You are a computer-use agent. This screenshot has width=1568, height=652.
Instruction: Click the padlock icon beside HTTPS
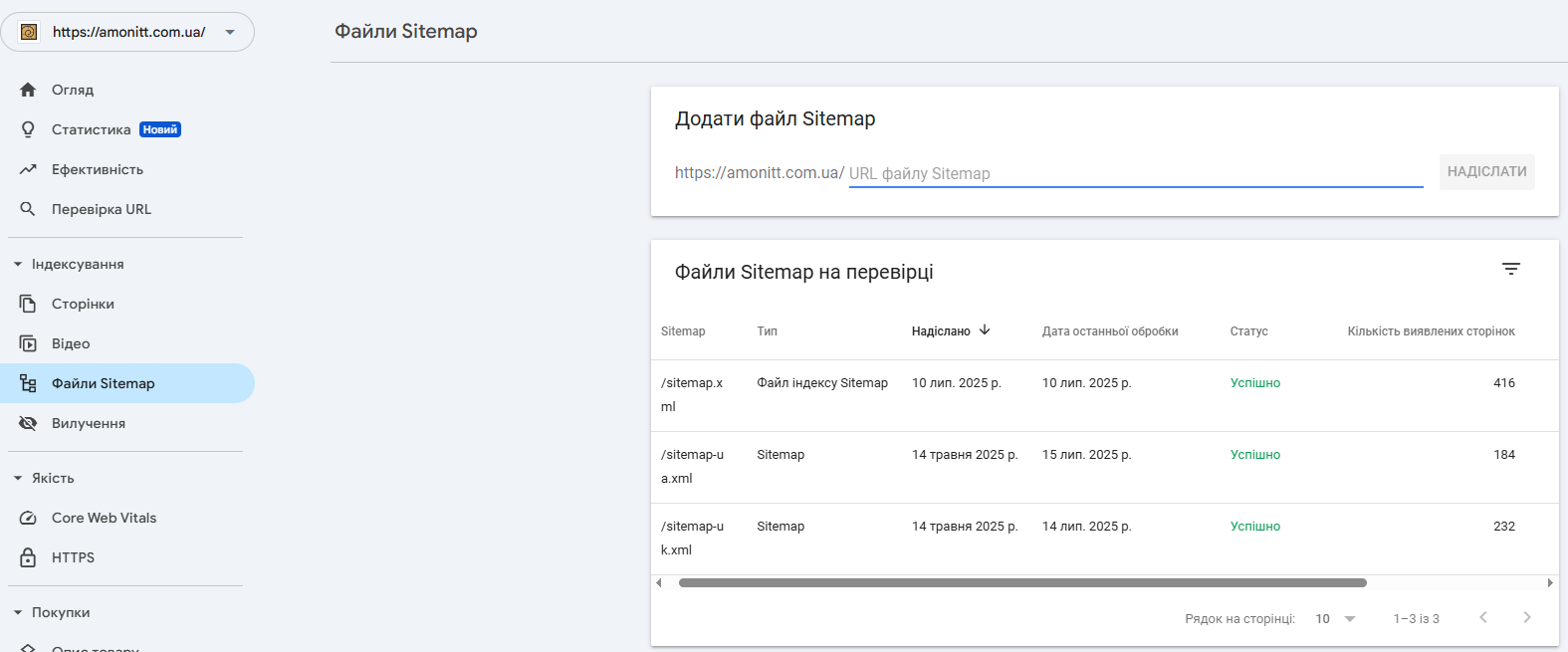[x=28, y=557]
